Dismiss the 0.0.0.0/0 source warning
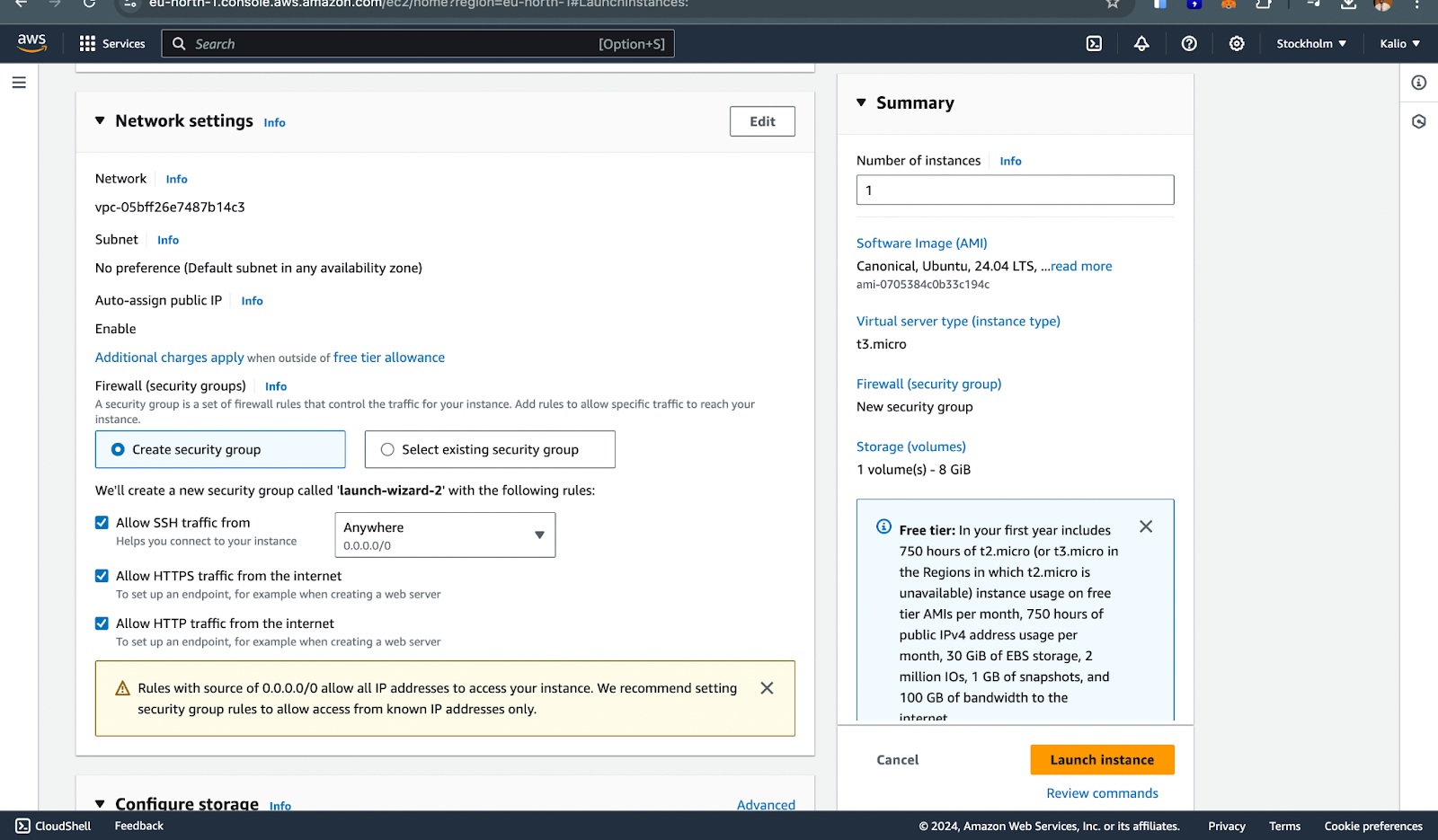This screenshot has height=840, width=1438. click(767, 688)
